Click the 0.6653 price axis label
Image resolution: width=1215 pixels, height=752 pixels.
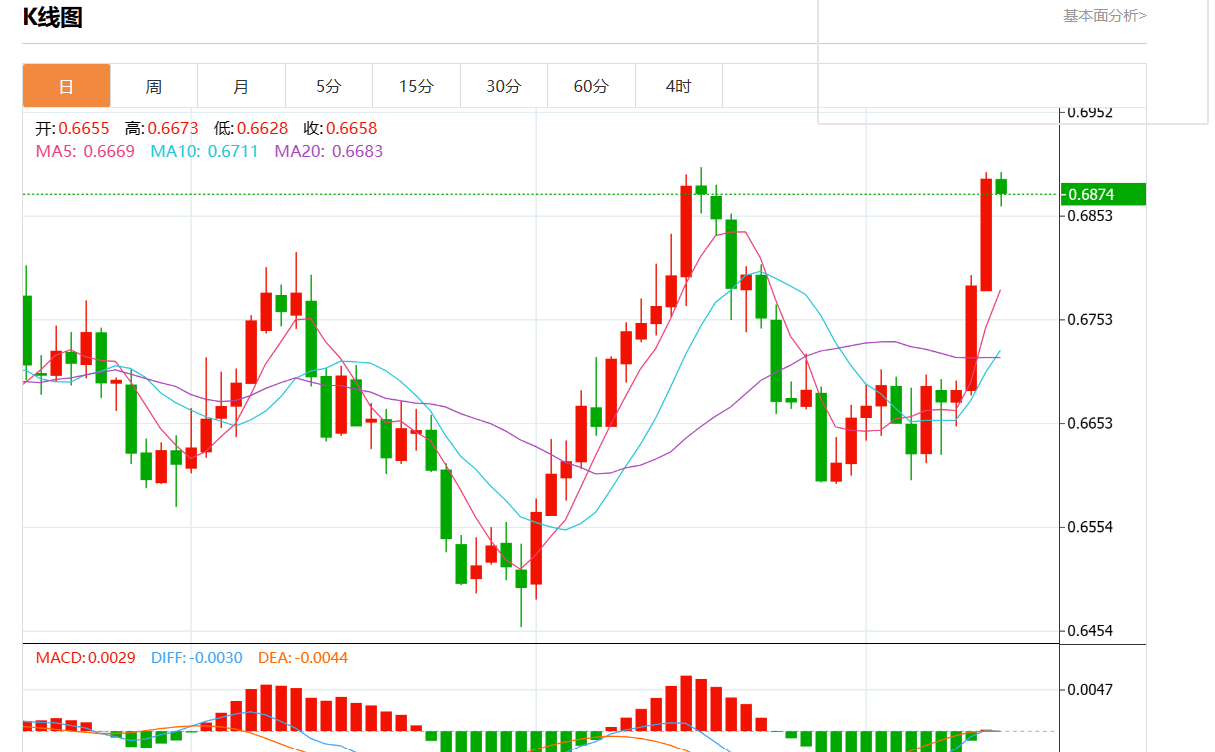pos(1090,423)
